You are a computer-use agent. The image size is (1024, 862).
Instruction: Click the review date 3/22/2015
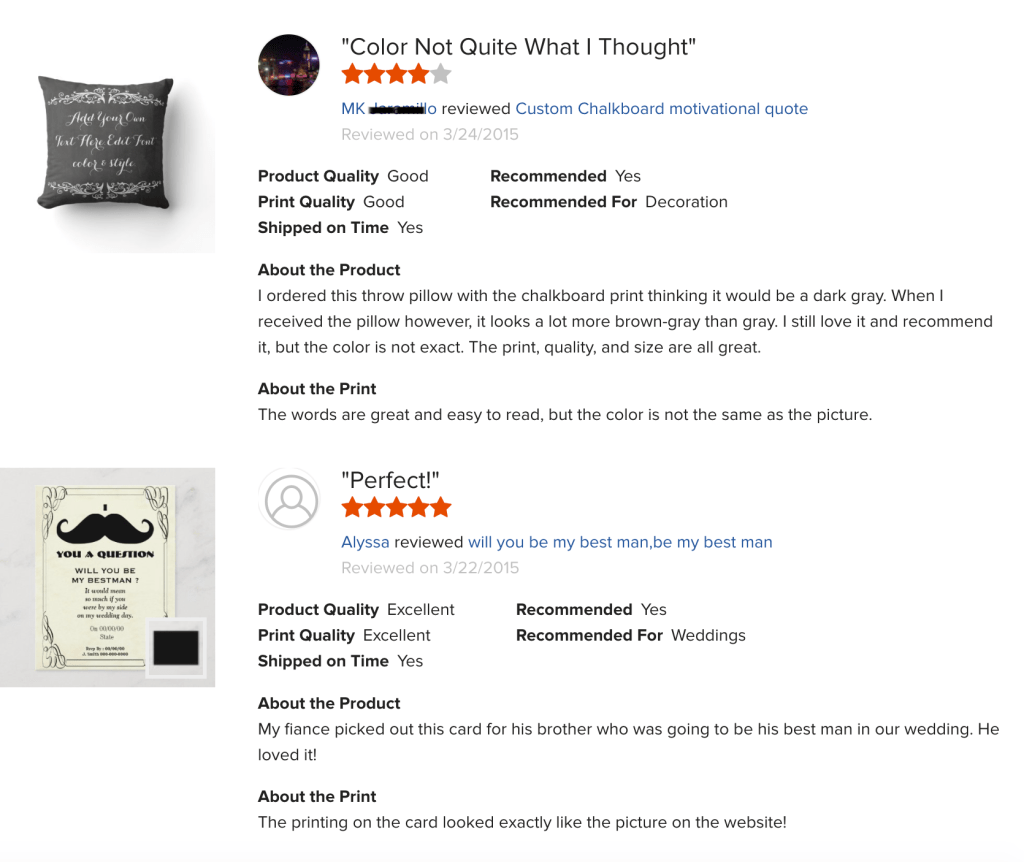430,568
